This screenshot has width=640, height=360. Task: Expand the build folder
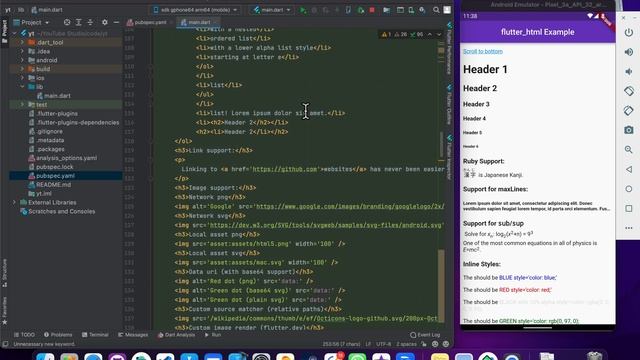click(x=22, y=69)
